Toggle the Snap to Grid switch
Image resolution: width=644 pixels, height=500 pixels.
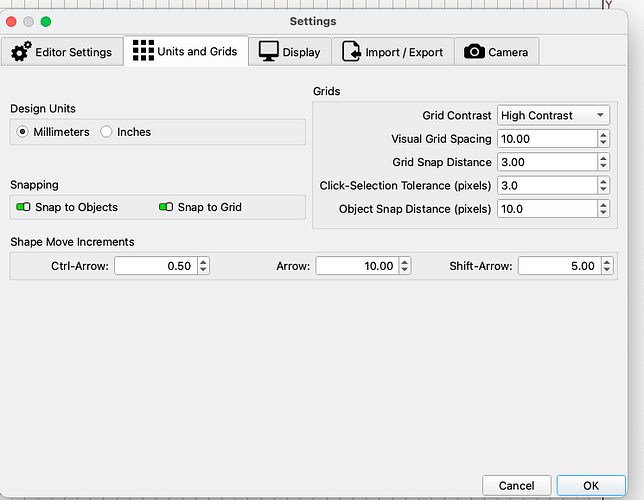[166, 208]
